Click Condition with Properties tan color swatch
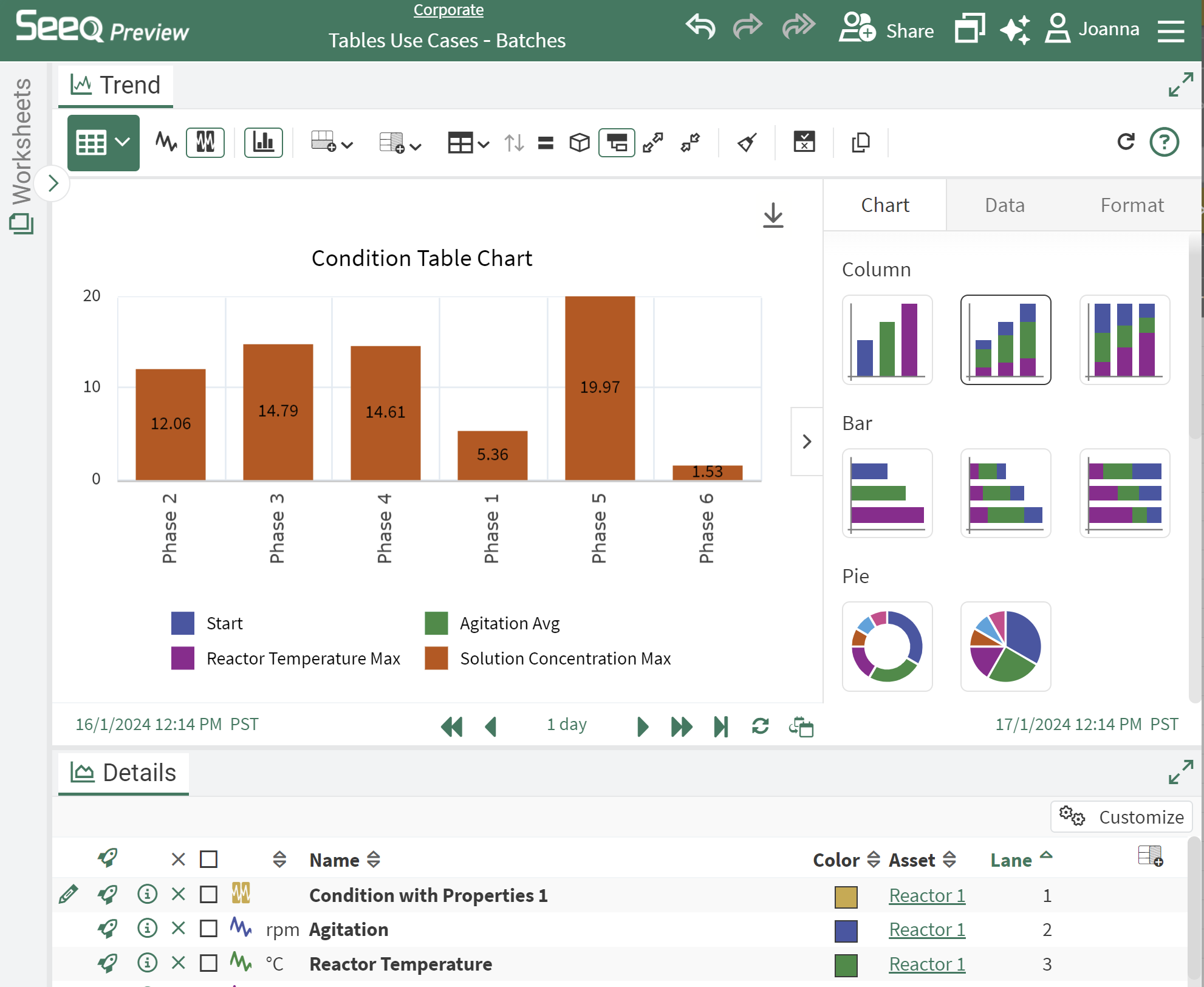This screenshot has width=1204, height=987. tap(846, 896)
